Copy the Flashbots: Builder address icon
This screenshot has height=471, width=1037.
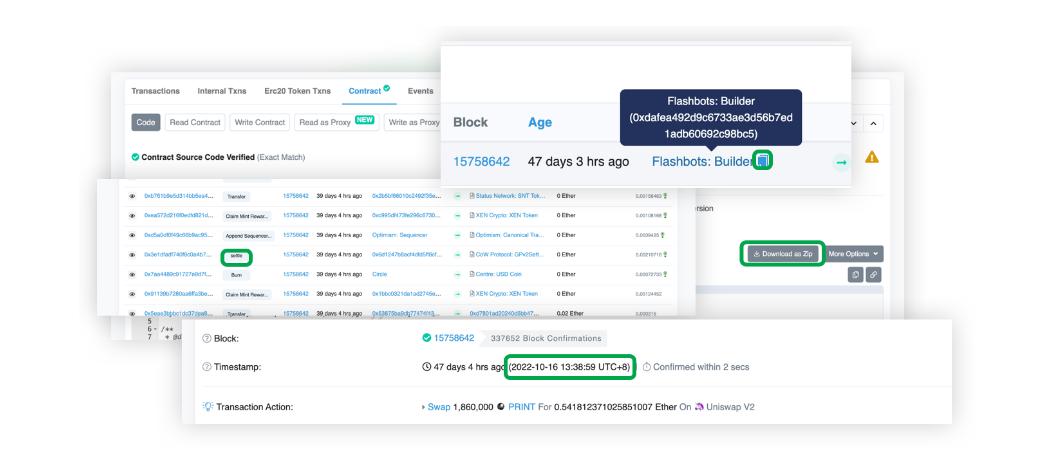pyautogui.click(x=762, y=160)
